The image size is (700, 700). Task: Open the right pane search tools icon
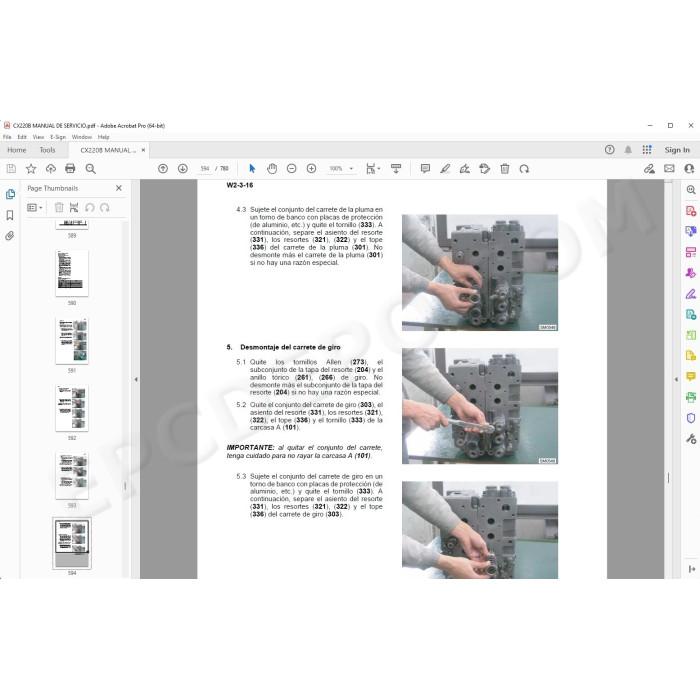coord(691,190)
